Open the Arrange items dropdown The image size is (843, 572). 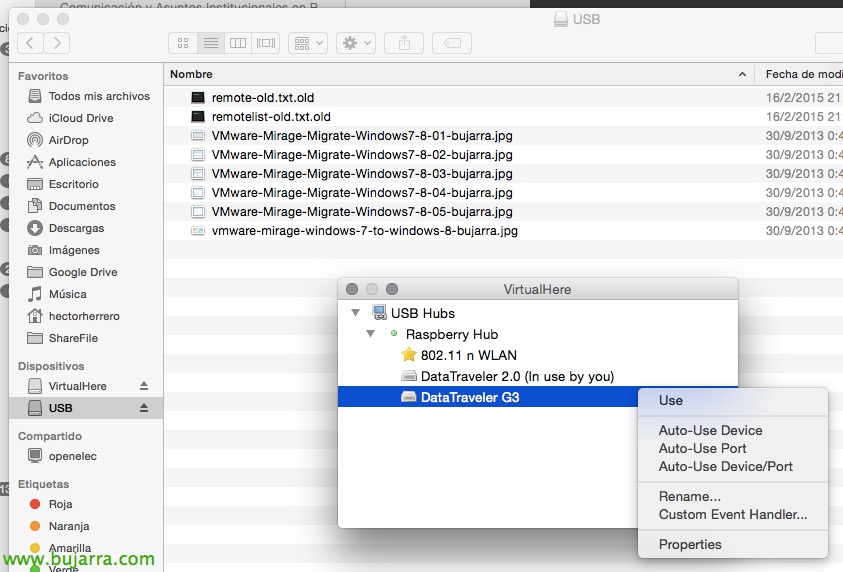tap(307, 43)
